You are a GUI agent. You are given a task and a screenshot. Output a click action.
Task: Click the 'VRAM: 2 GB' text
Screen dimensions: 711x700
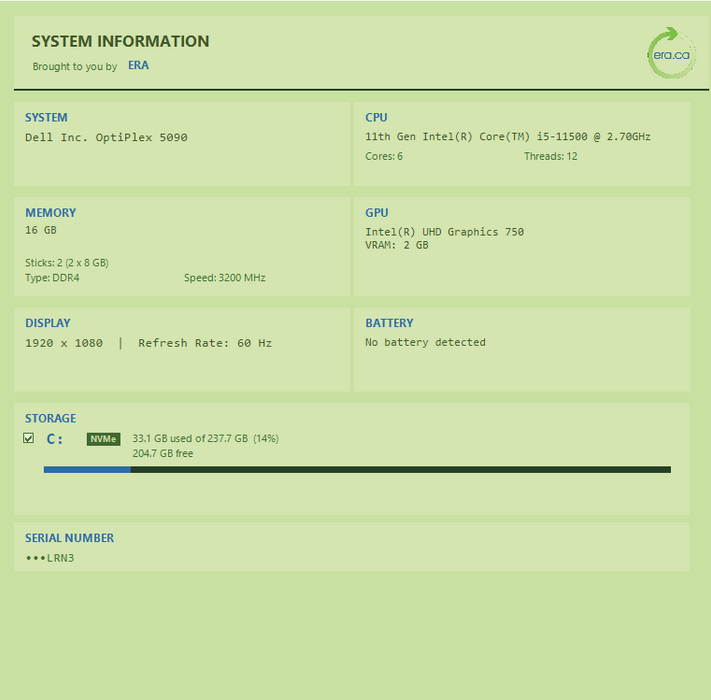[x=397, y=245]
